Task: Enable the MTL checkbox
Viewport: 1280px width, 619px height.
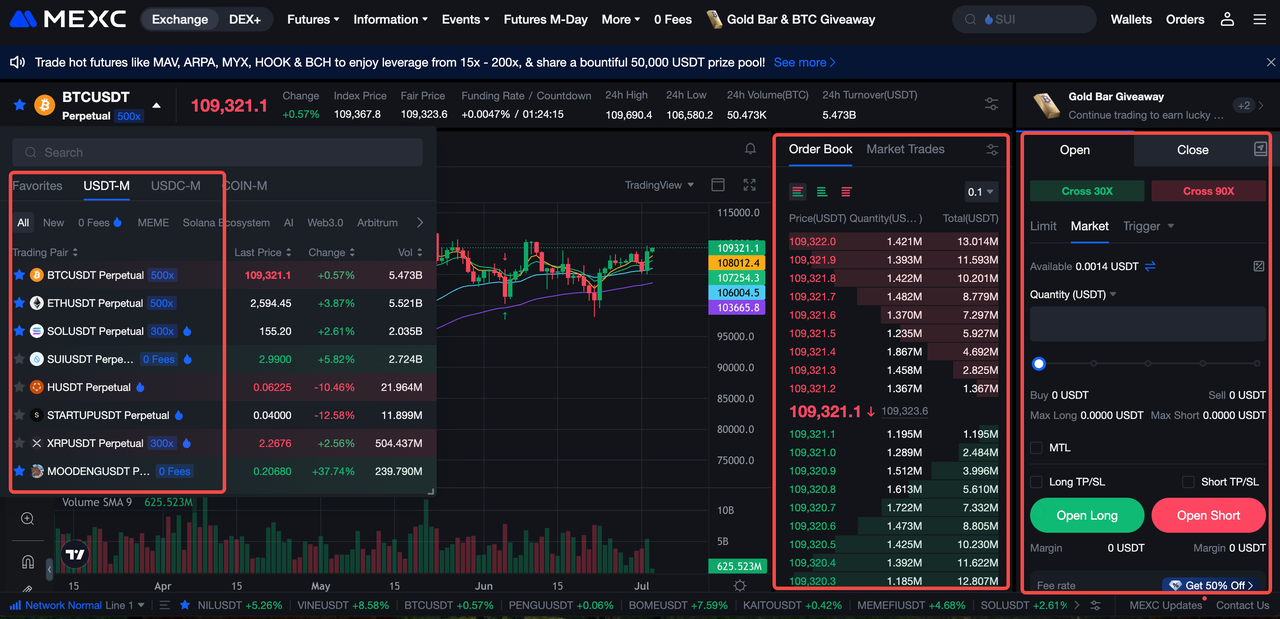Action: pos(1037,448)
